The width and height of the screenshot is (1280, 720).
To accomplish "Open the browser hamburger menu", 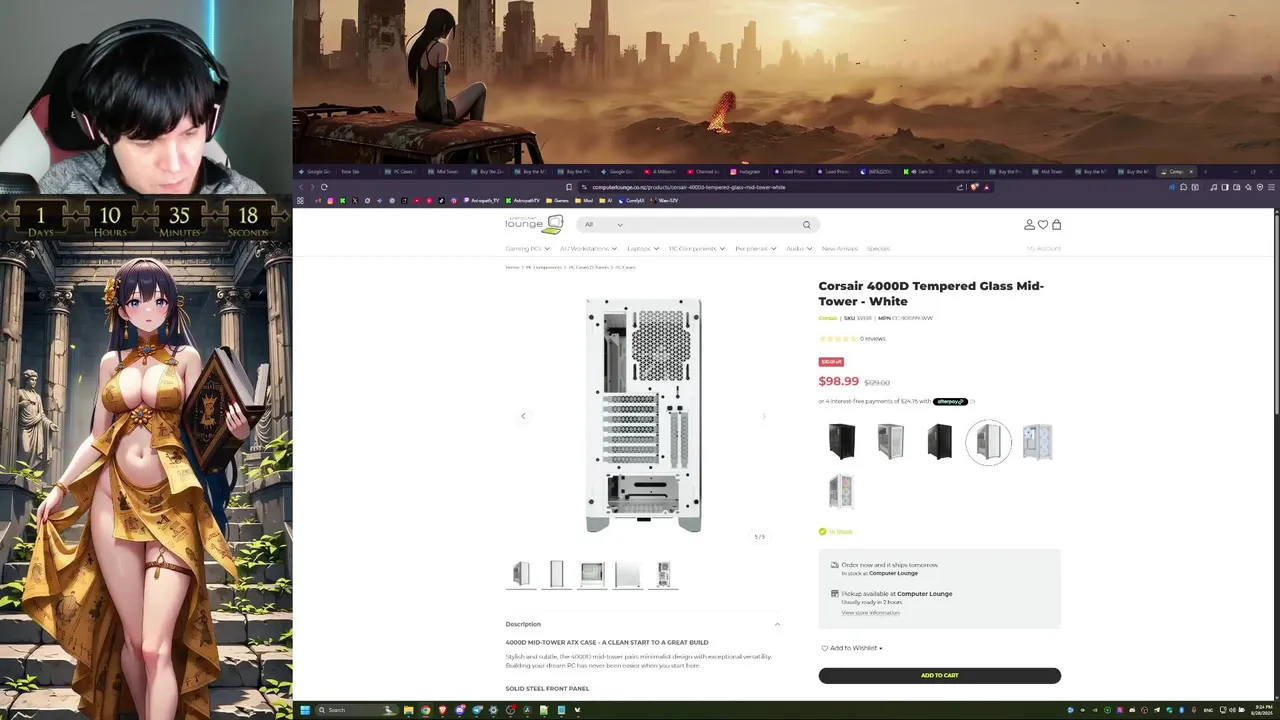I will (1271, 187).
